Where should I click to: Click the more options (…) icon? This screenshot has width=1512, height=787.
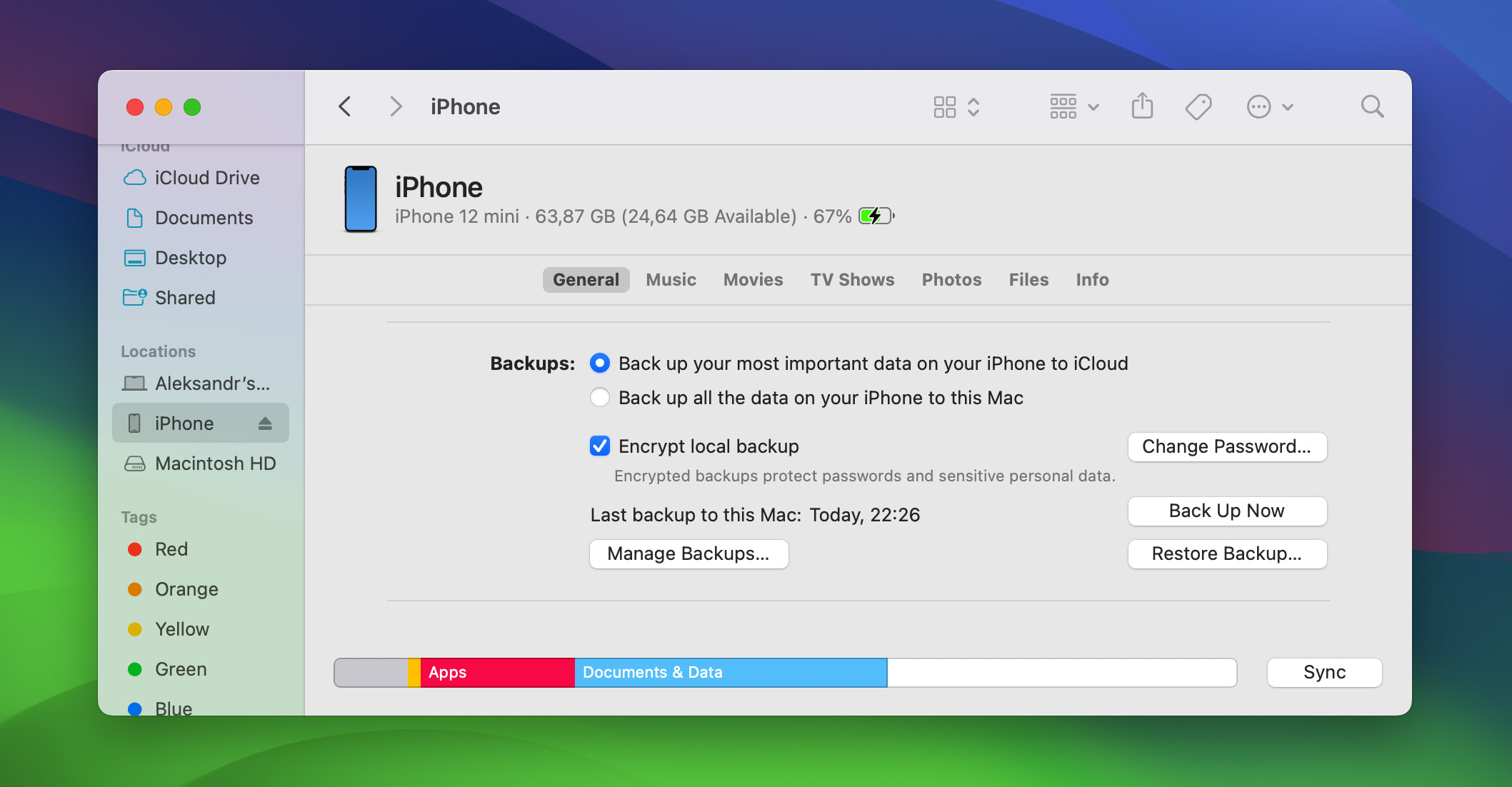1260,107
